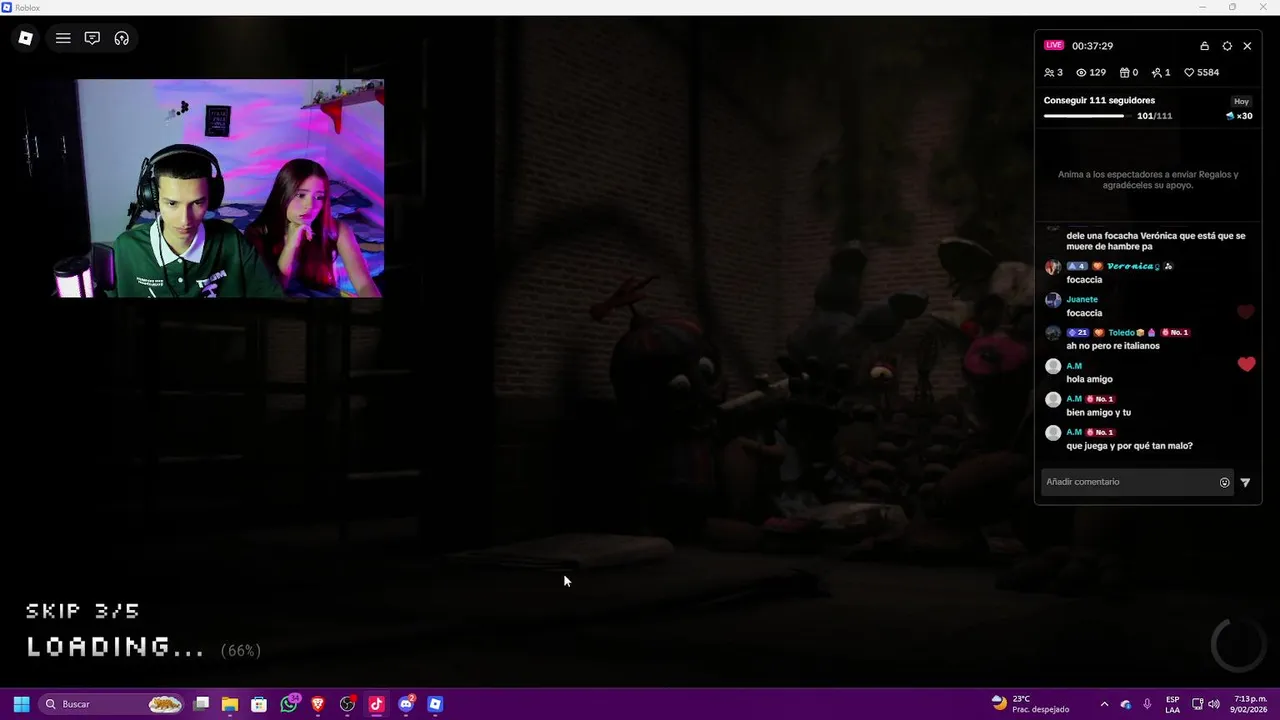Screen dimensions: 1280x720
Task: Close the live chat overlay panel
Action: 1247,46
